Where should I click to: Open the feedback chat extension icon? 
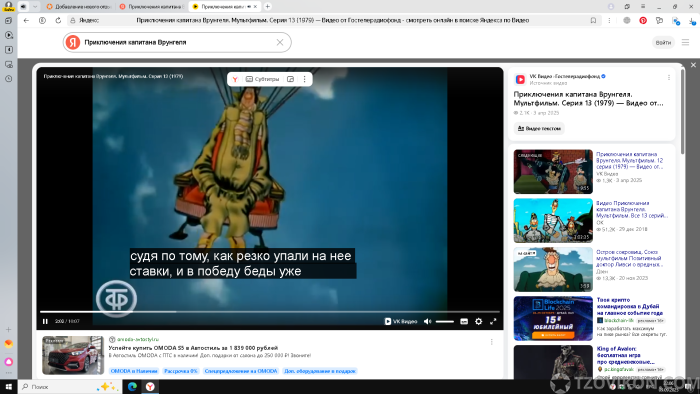(x=659, y=20)
